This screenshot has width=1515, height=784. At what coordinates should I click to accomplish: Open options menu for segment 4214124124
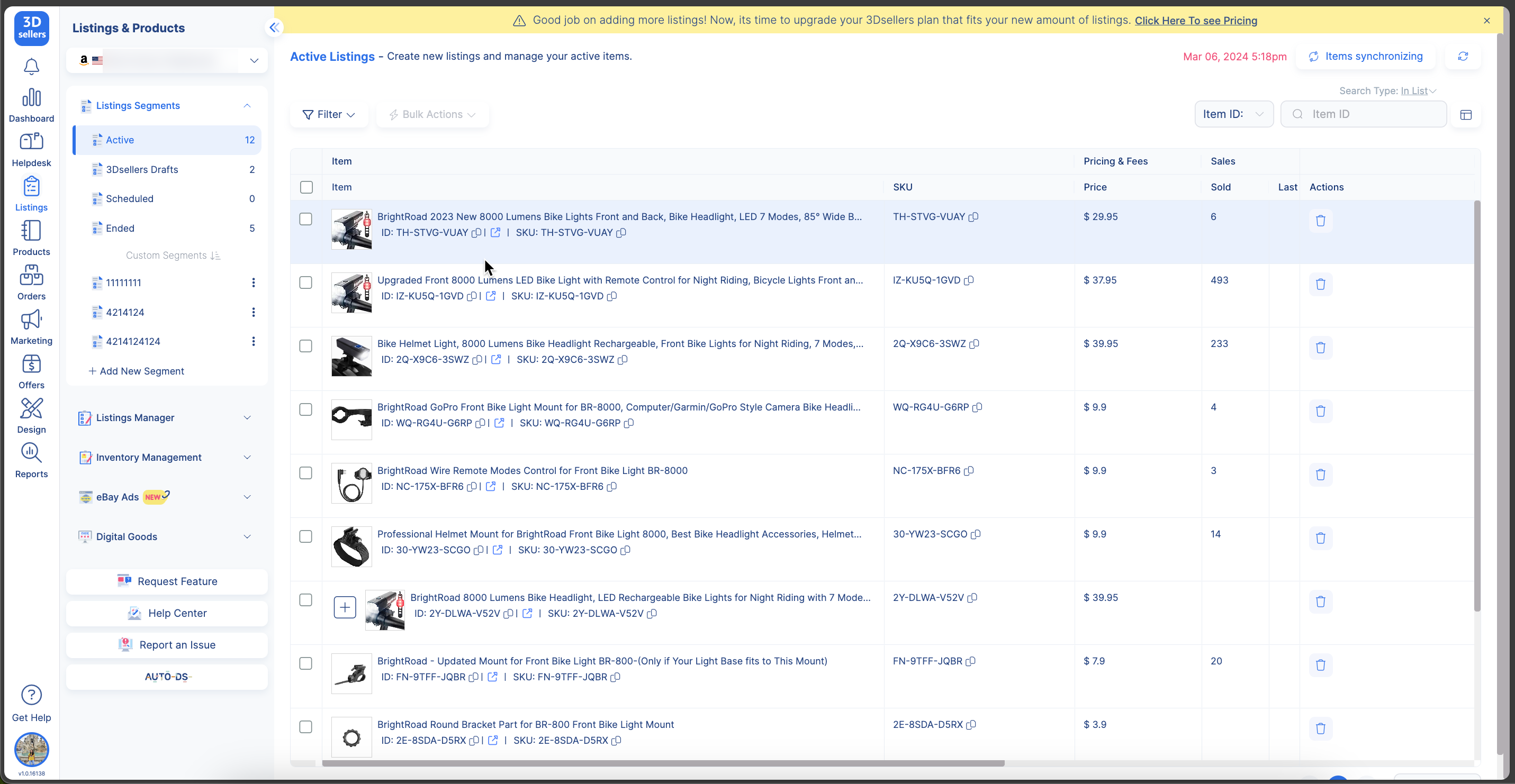coord(254,341)
